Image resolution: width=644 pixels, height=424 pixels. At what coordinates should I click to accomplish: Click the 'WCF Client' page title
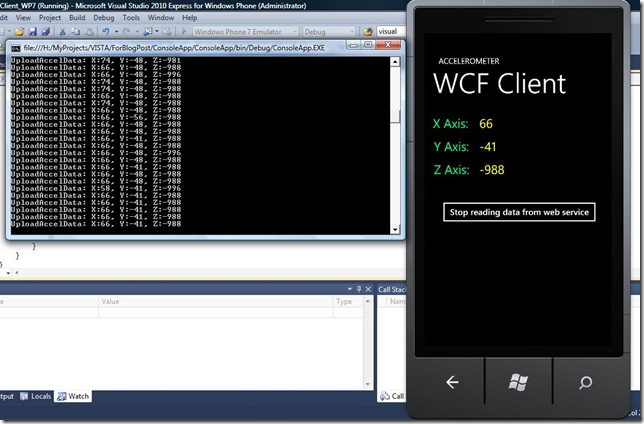[x=499, y=84]
